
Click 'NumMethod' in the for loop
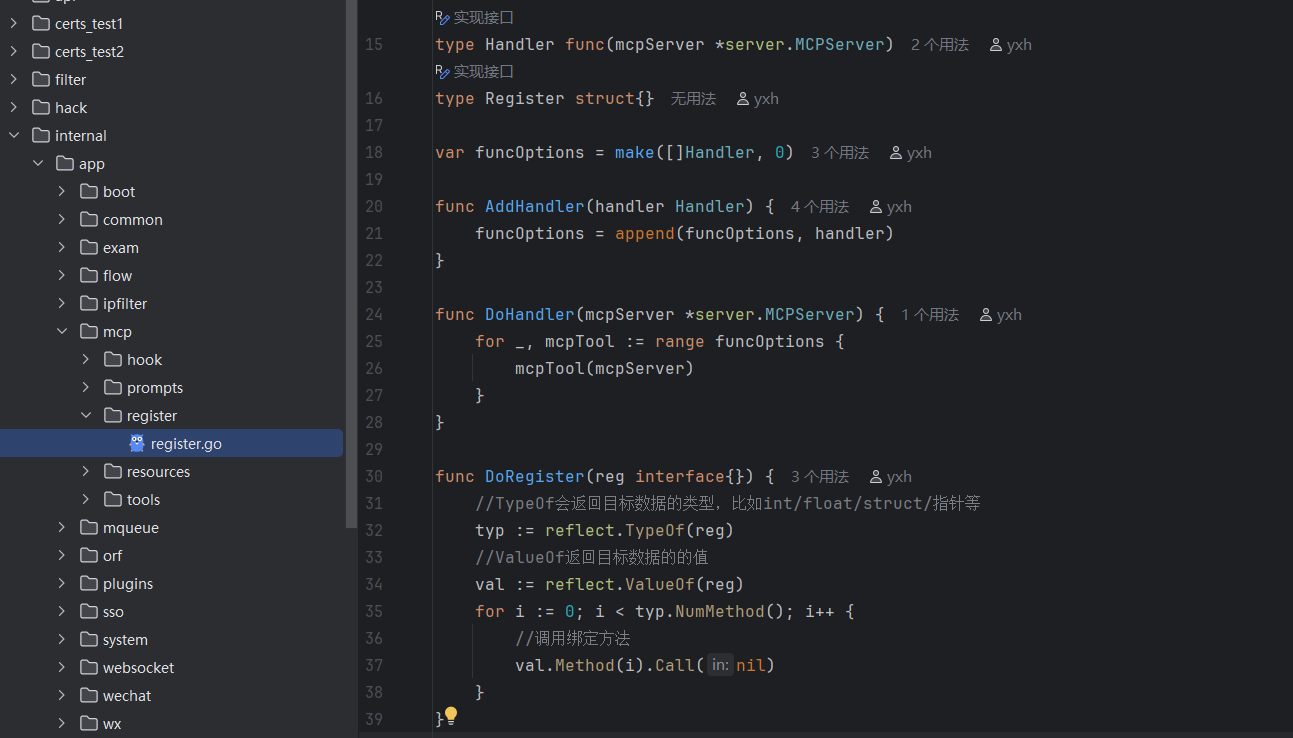tap(720, 611)
